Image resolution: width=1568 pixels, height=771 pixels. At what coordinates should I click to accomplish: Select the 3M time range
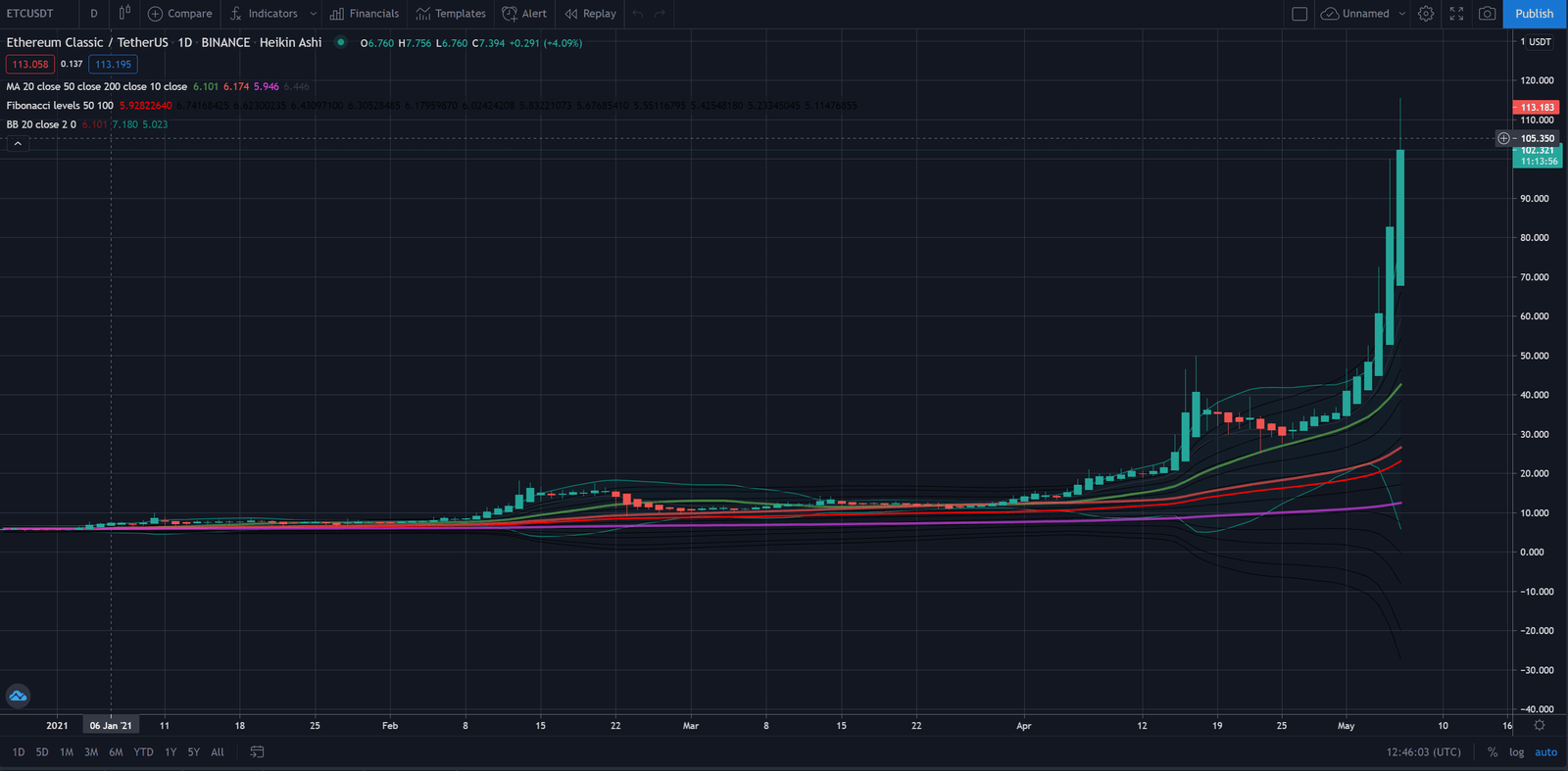point(91,752)
